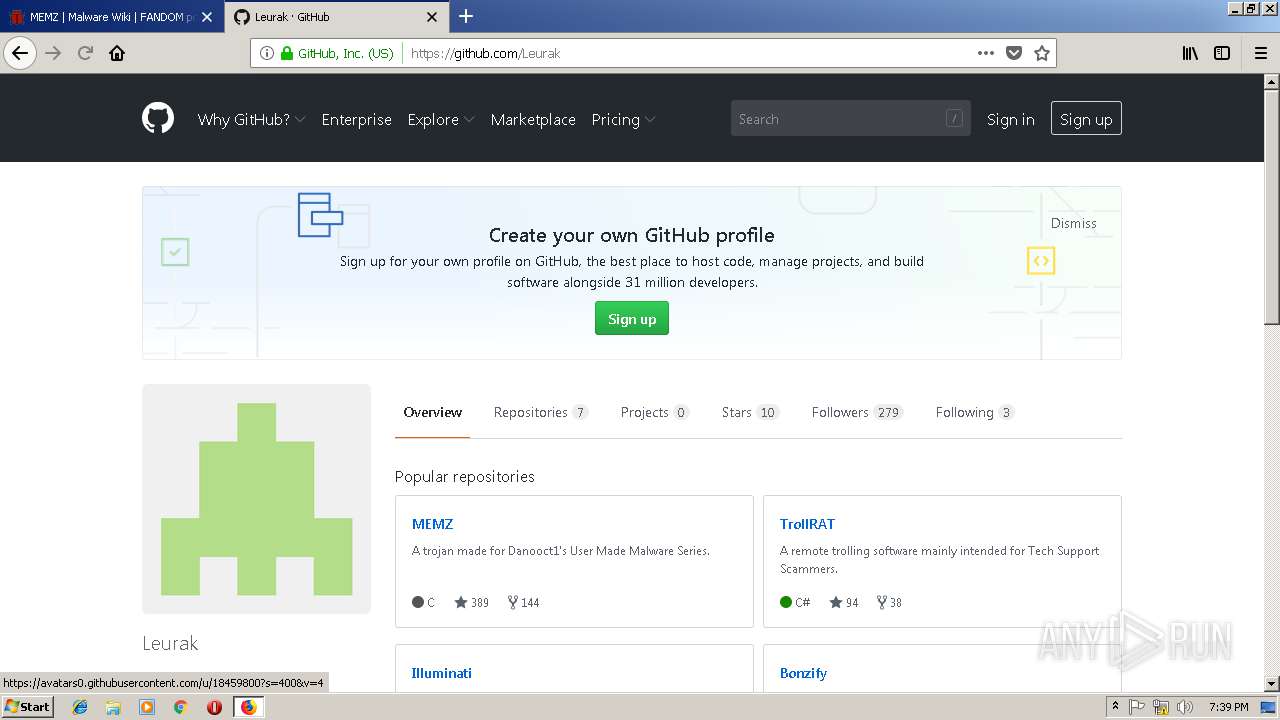Dismiss the Create your own profile banner

(1073, 223)
